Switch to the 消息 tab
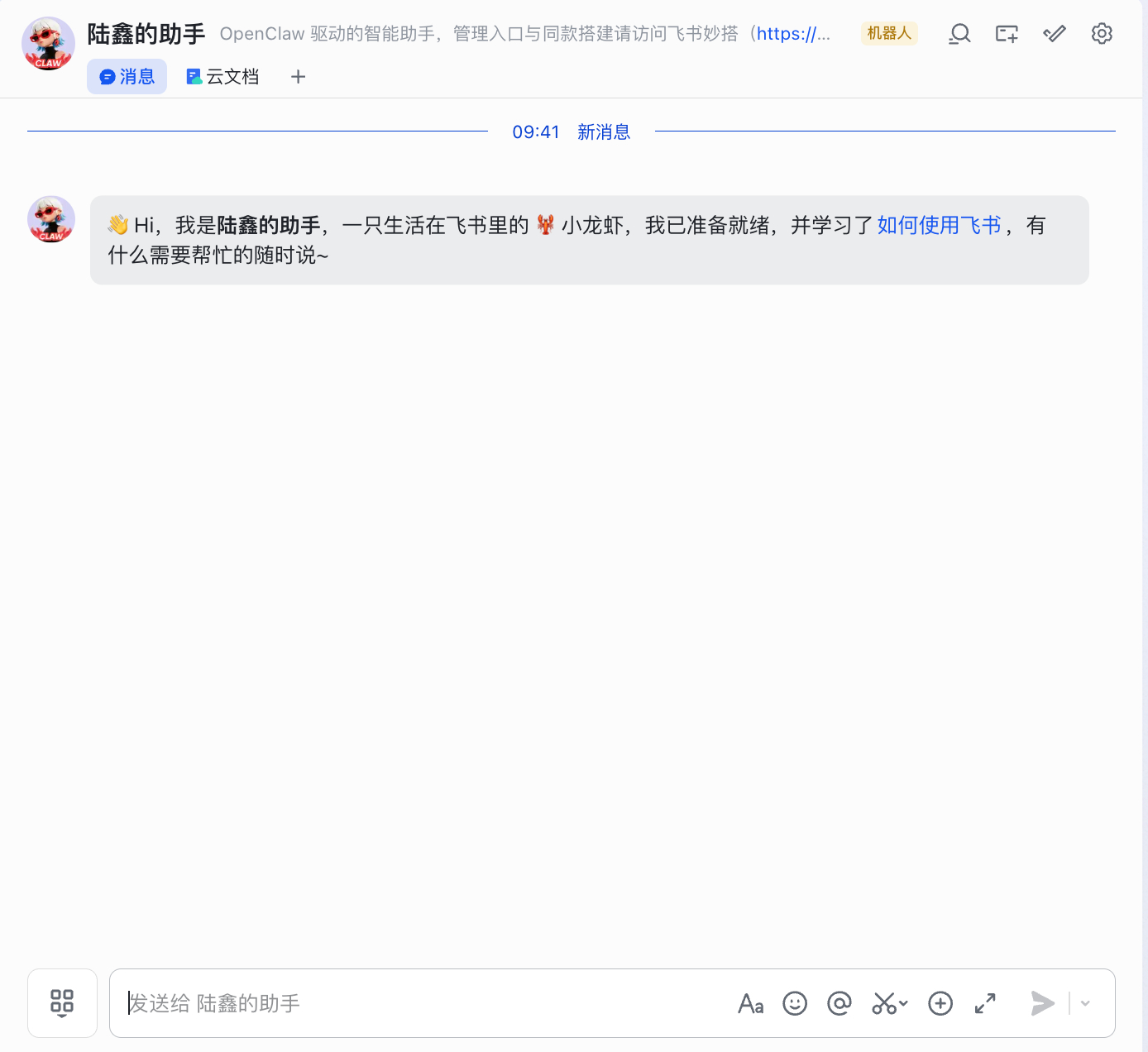Image resolution: width=1148 pixels, height=1052 pixels. click(127, 76)
